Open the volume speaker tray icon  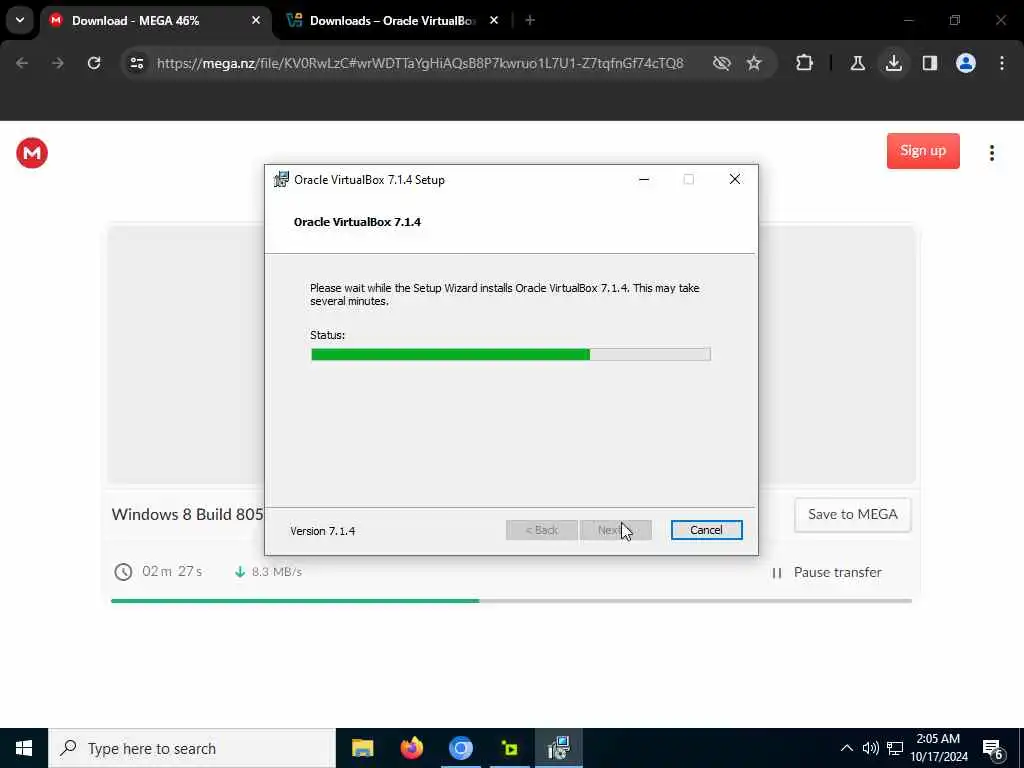pyautogui.click(x=871, y=748)
